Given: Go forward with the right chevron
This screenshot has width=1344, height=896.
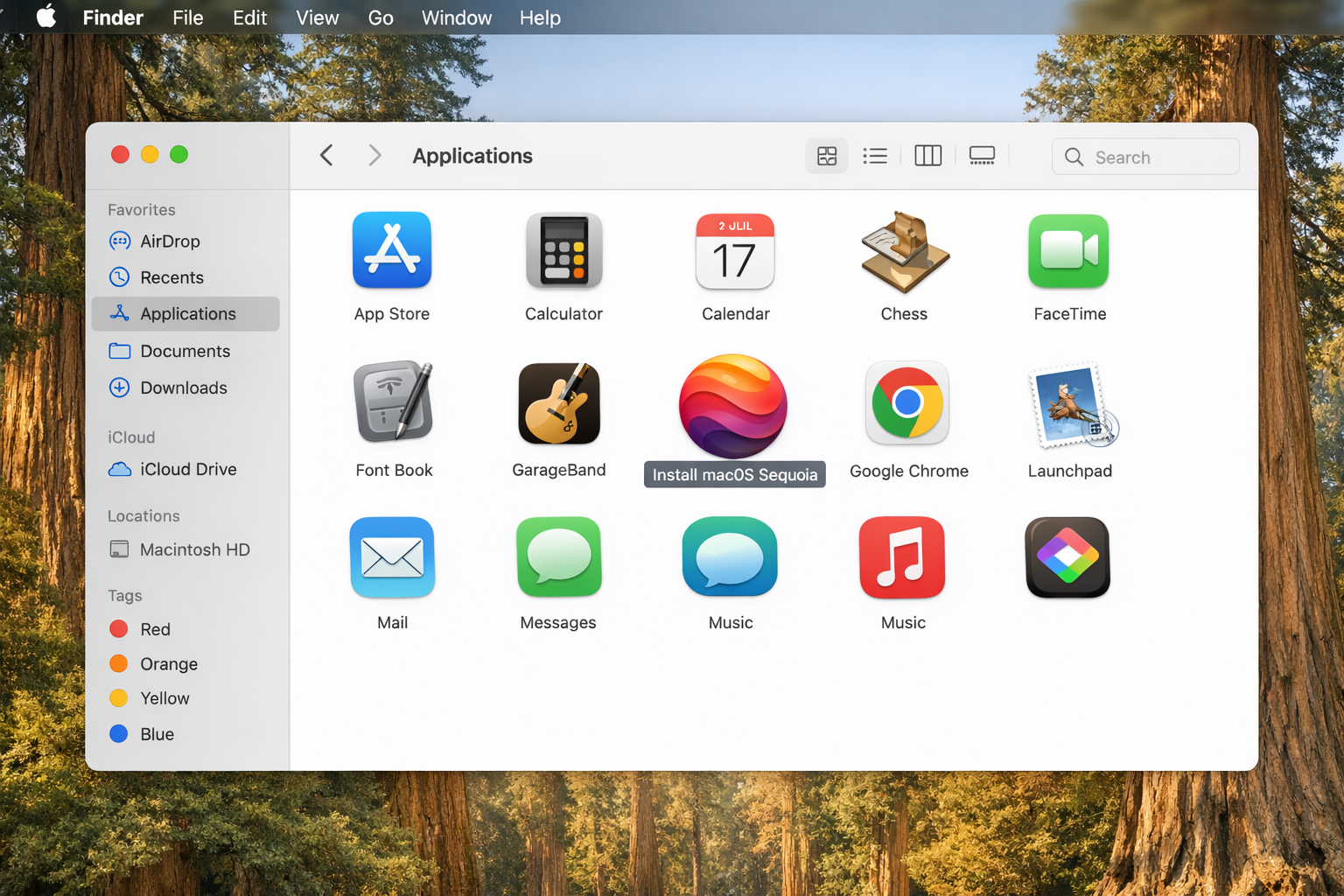Looking at the screenshot, I should coord(374,156).
